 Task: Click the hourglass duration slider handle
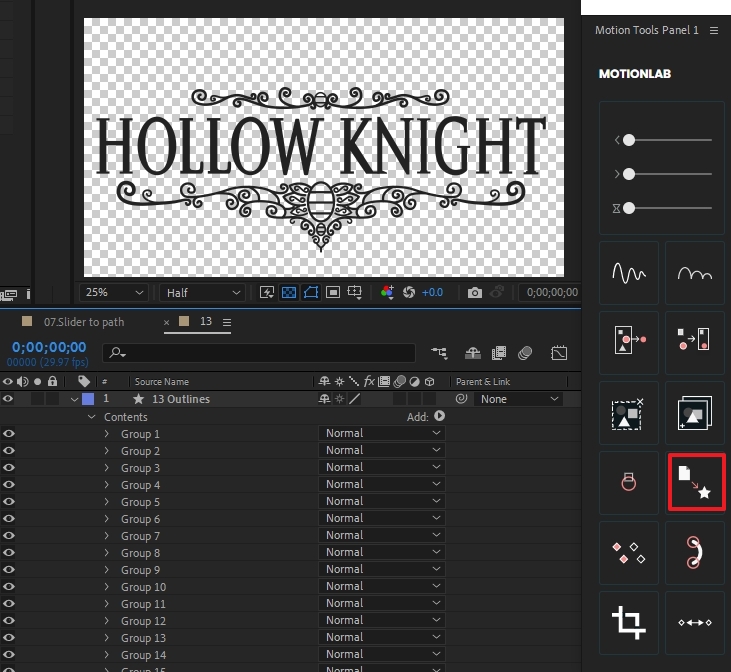(629, 208)
